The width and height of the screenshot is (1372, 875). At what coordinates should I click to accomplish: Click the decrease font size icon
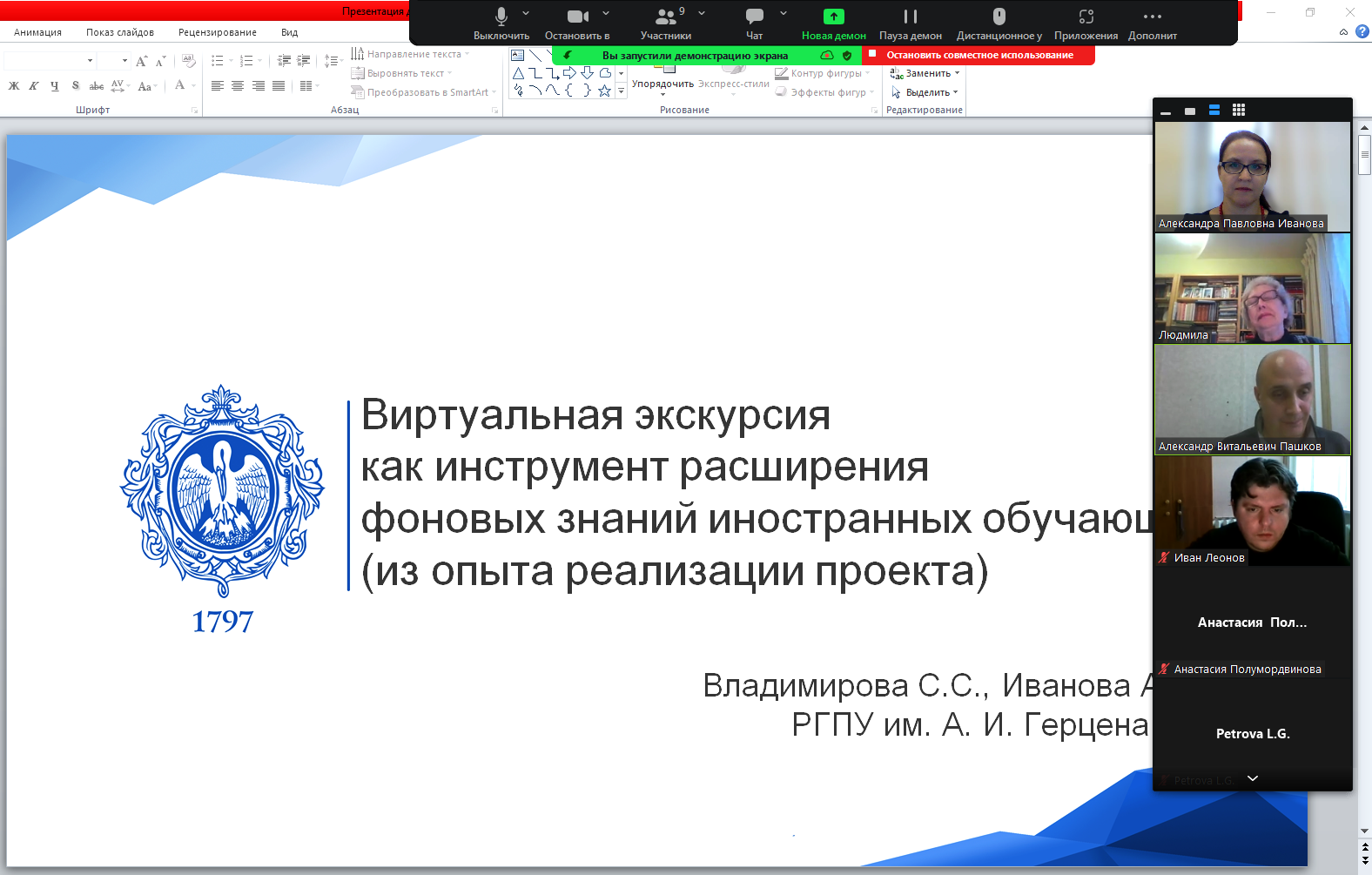(160, 61)
